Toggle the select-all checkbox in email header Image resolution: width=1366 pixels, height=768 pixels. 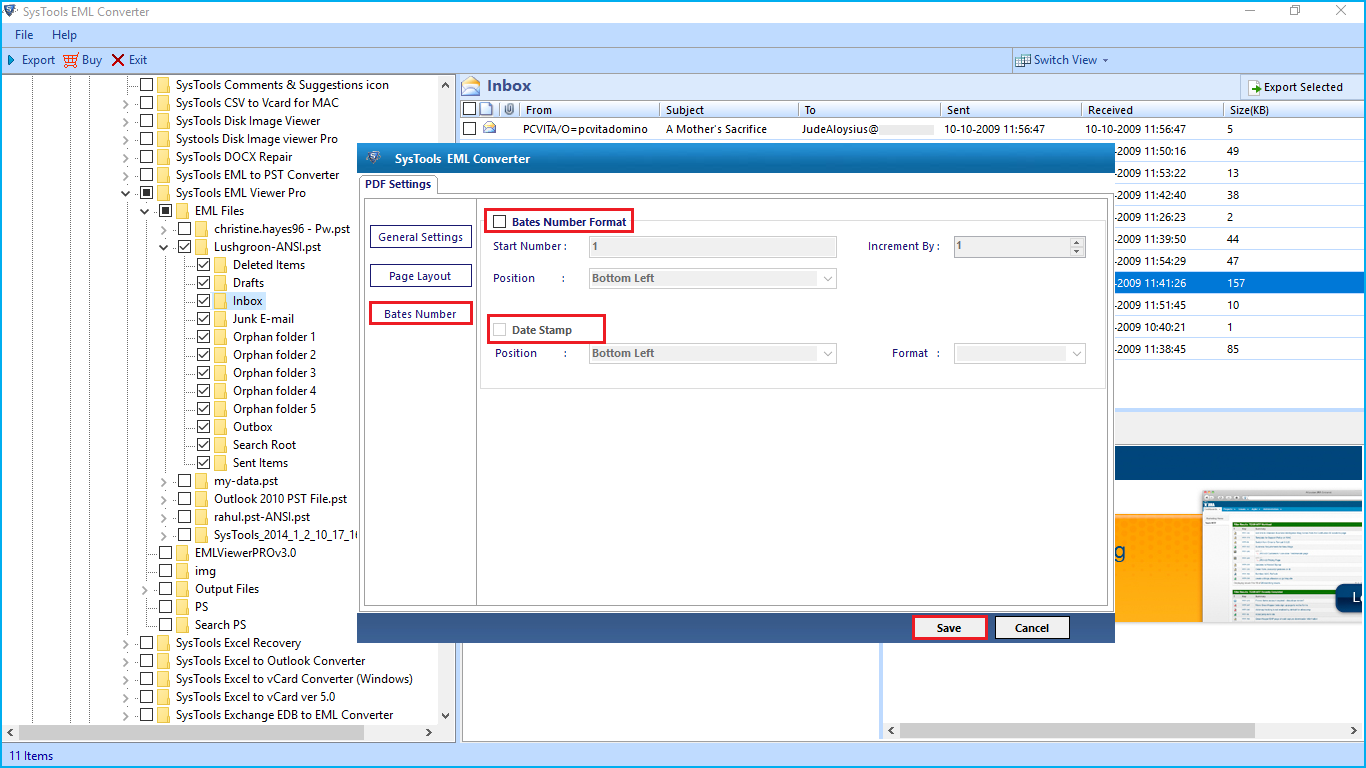pos(469,109)
